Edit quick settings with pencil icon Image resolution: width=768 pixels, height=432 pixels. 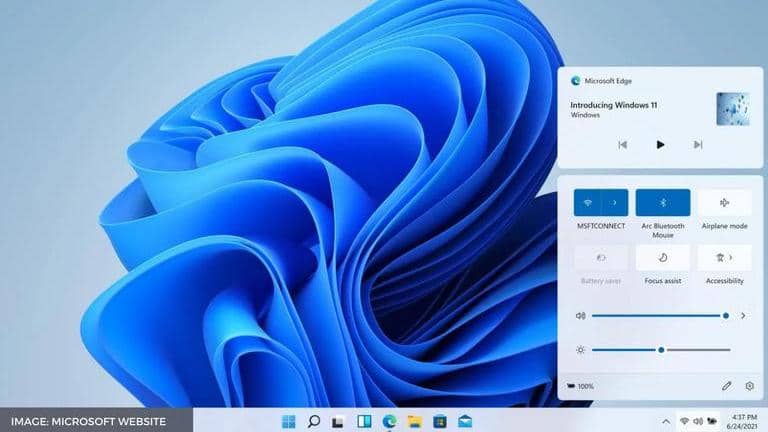(x=727, y=385)
